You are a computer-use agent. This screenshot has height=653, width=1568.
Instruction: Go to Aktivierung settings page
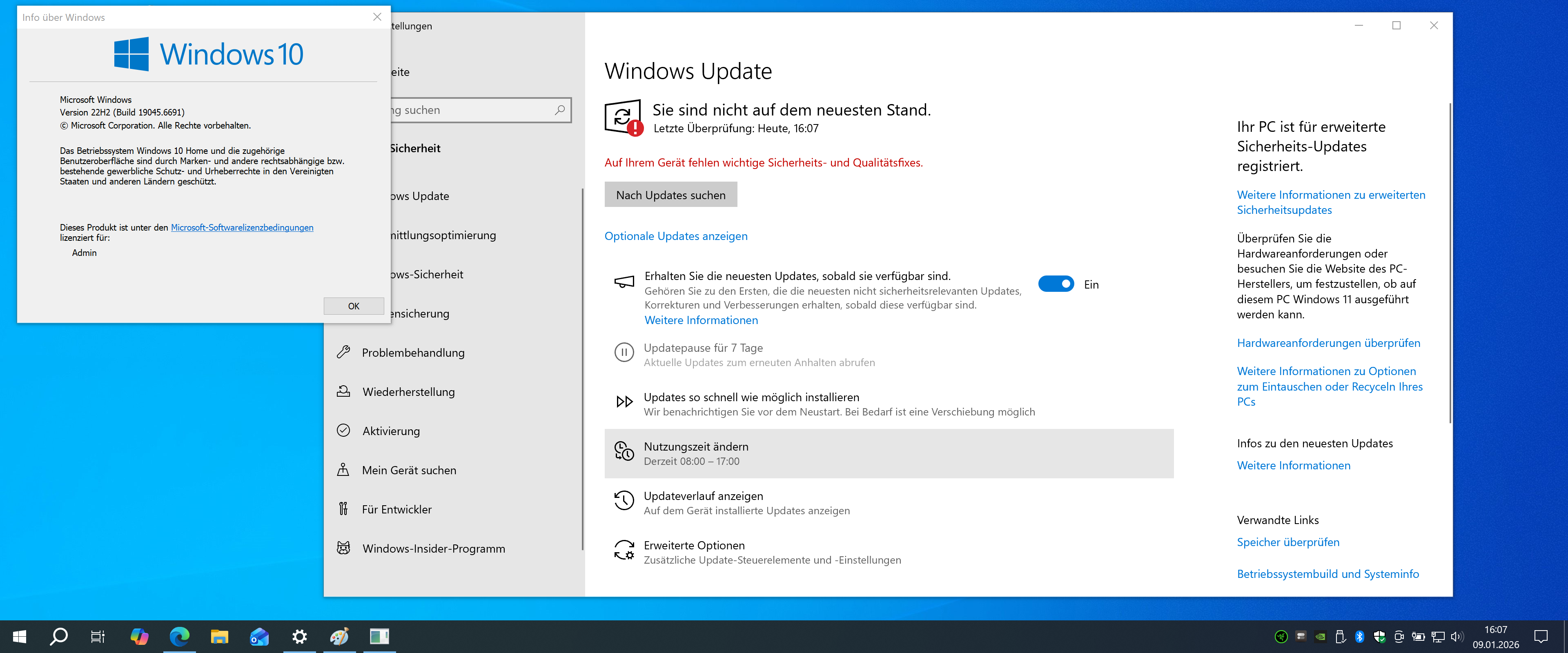(391, 431)
